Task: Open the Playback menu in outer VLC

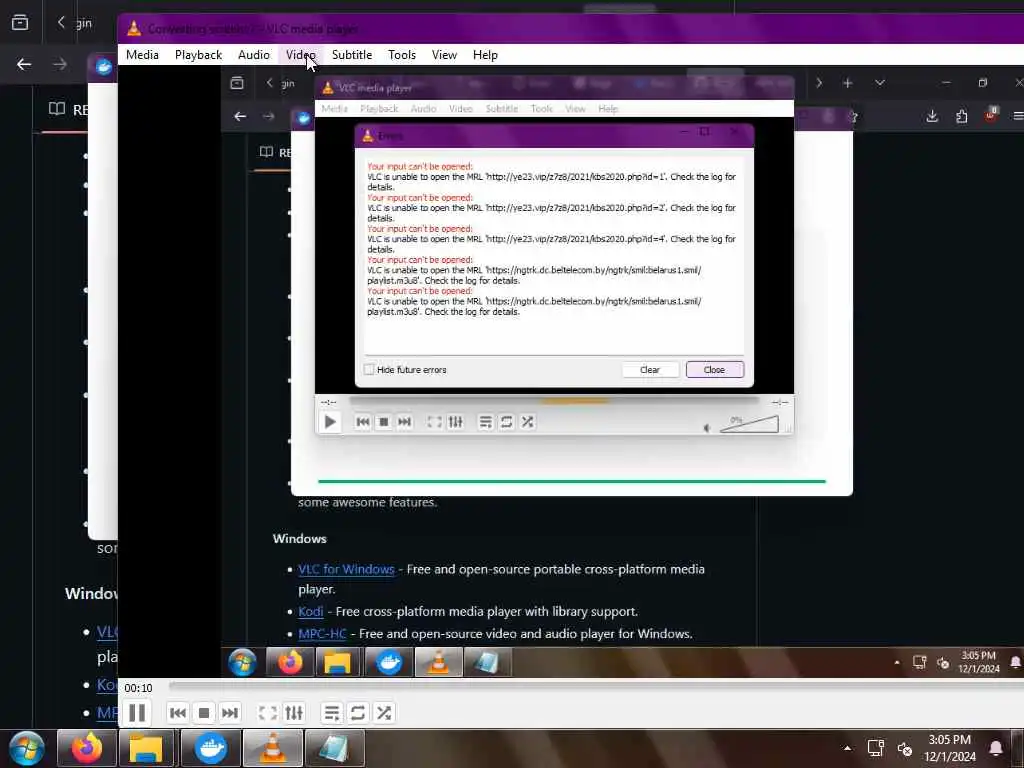Action: [x=199, y=55]
